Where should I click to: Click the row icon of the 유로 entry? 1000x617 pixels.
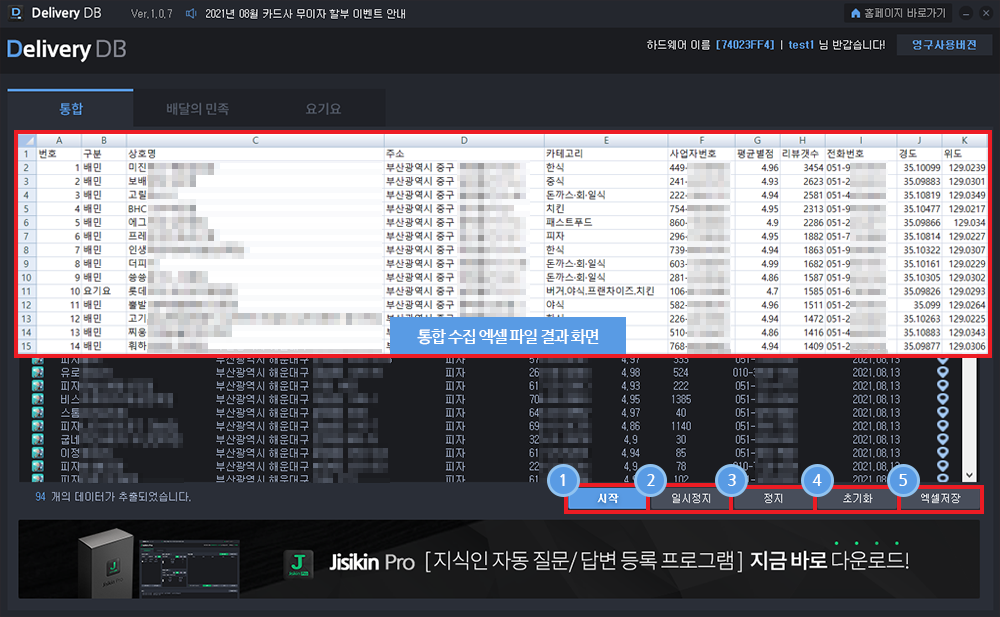tap(38, 372)
